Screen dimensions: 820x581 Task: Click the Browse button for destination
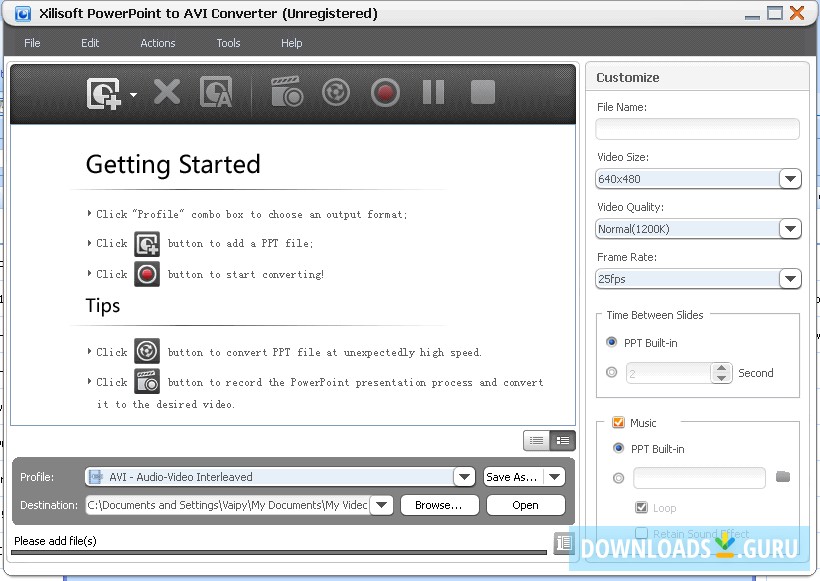coord(439,505)
